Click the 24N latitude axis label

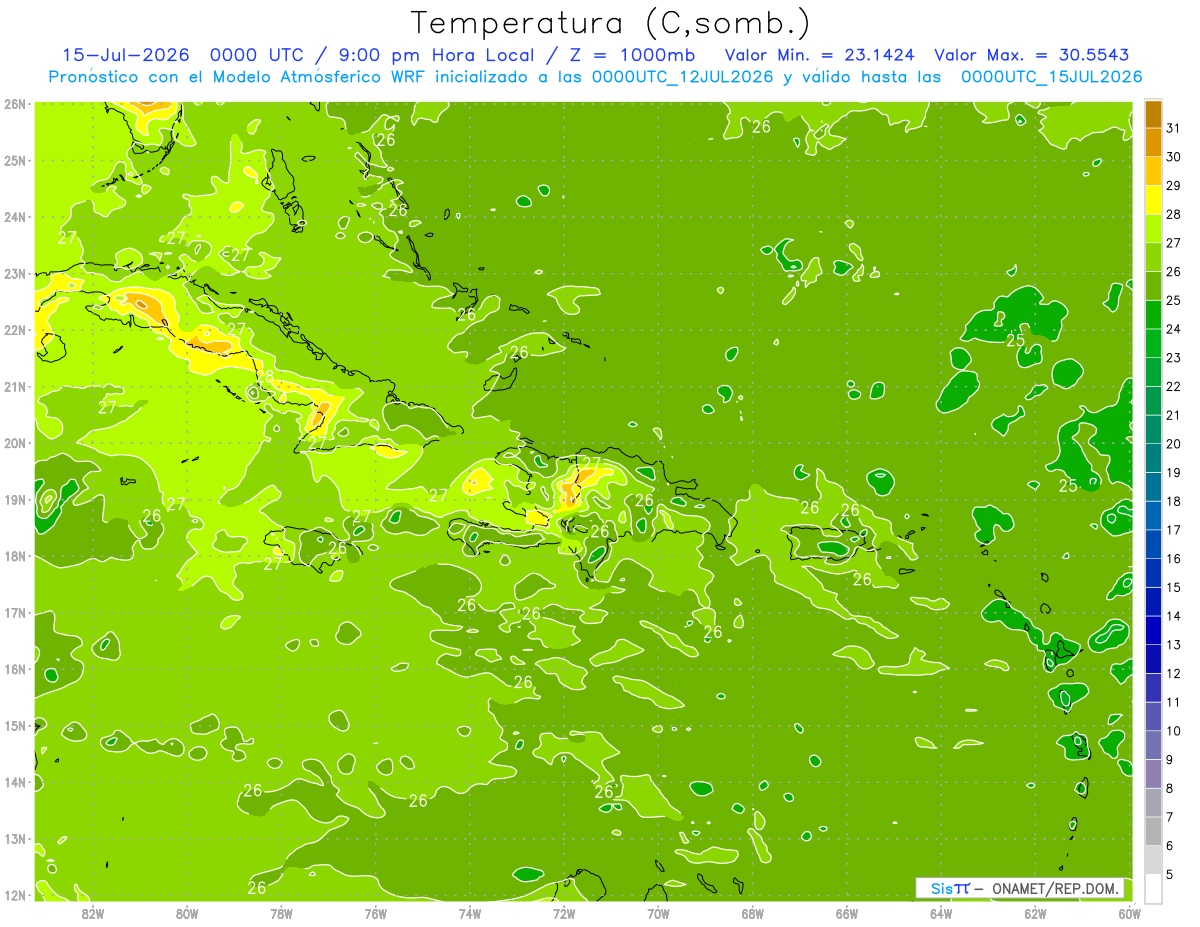coord(15,217)
